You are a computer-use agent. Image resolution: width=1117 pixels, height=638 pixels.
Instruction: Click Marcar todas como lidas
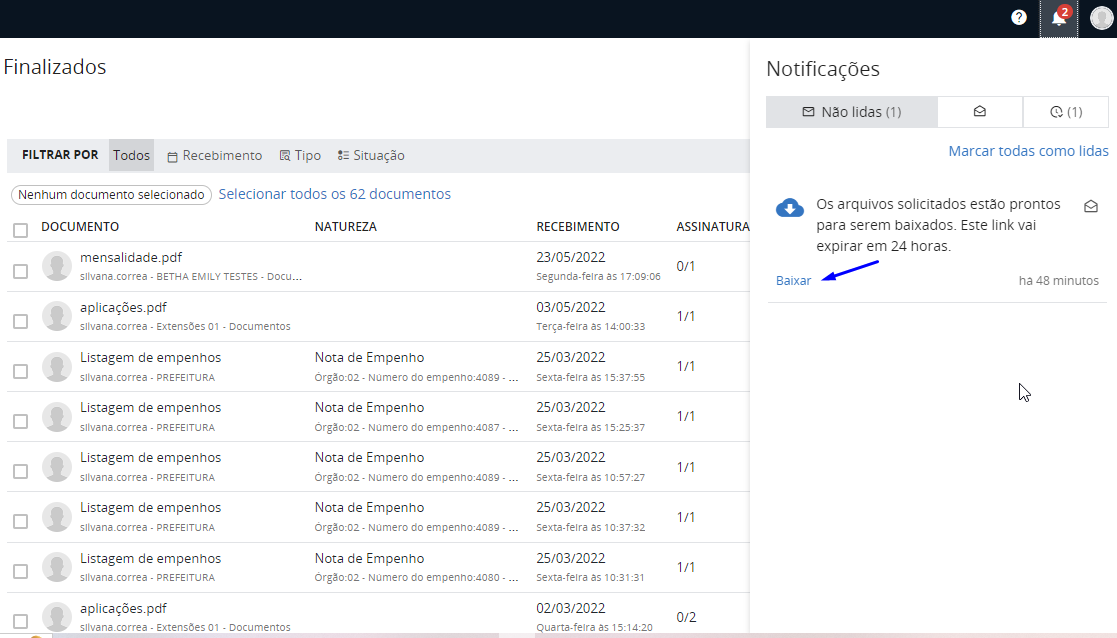[1028, 152]
